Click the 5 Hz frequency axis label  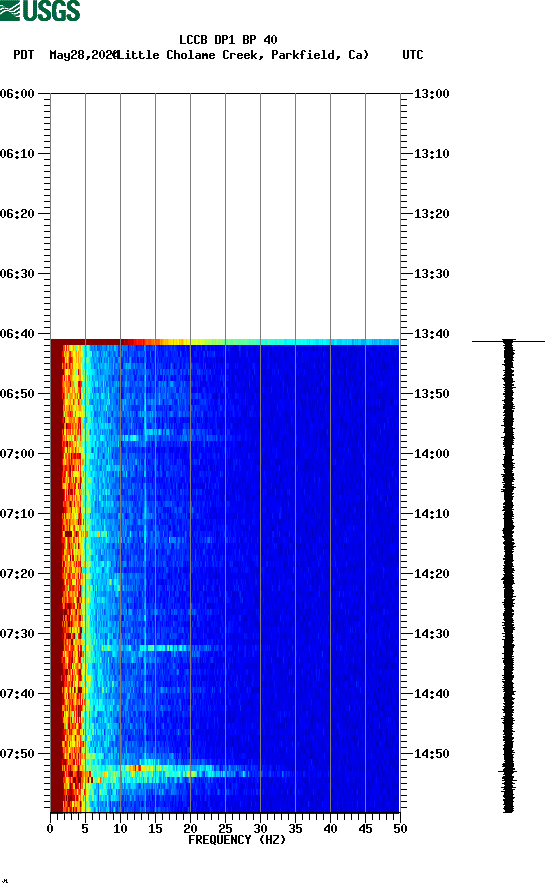(85, 829)
